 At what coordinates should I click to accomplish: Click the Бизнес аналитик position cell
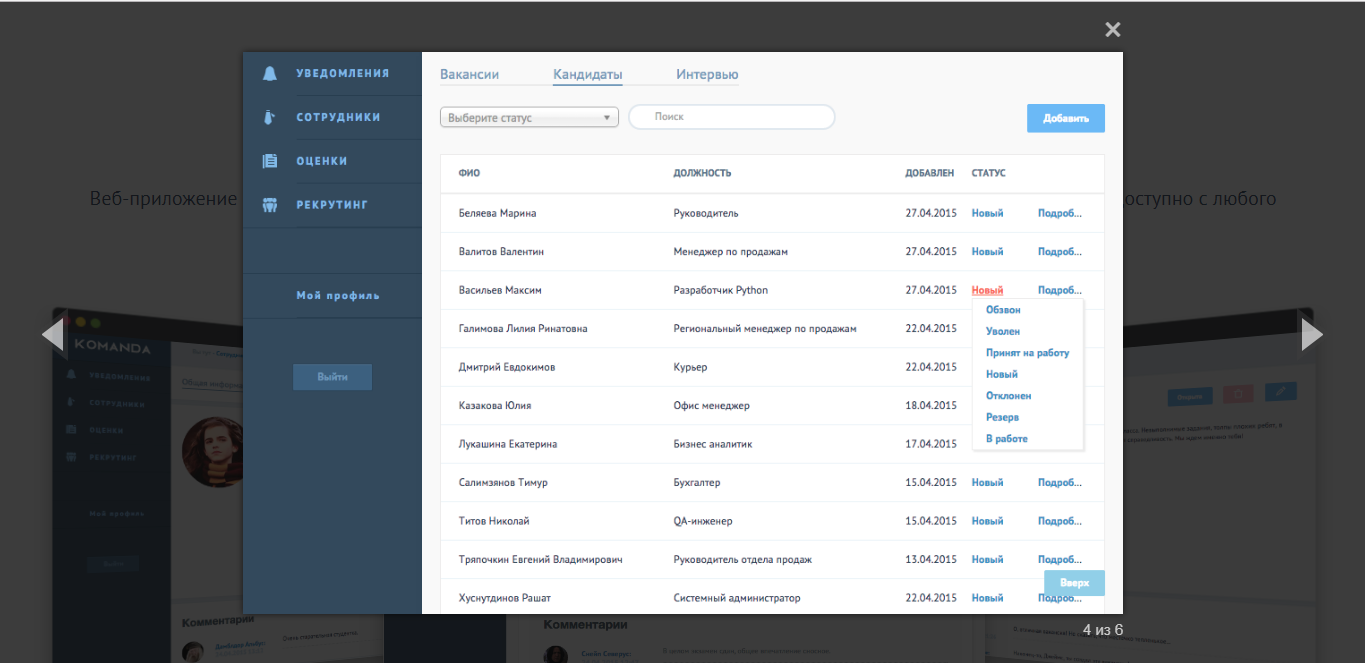[x=713, y=444]
